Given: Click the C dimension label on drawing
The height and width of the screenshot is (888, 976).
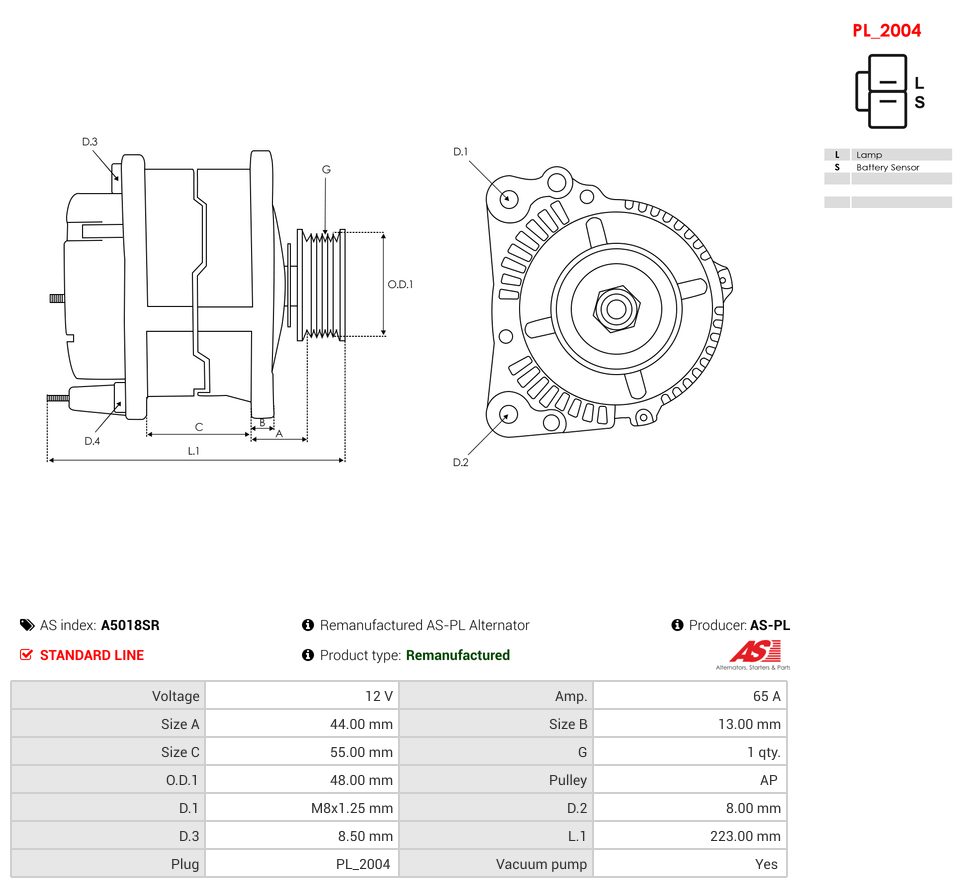Looking at the screenshot, I should tap(199, 426).
